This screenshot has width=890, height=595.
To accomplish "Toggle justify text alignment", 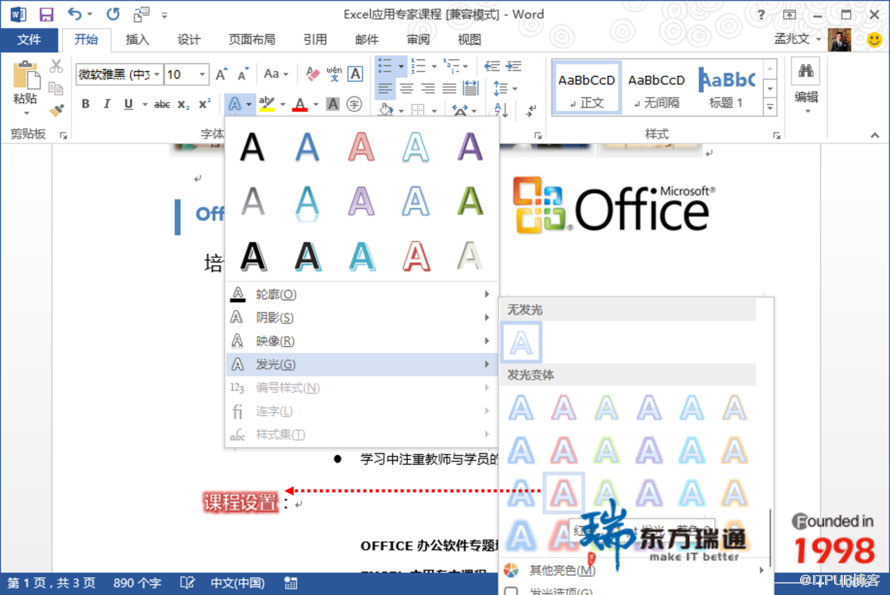I will coord(449,89).
